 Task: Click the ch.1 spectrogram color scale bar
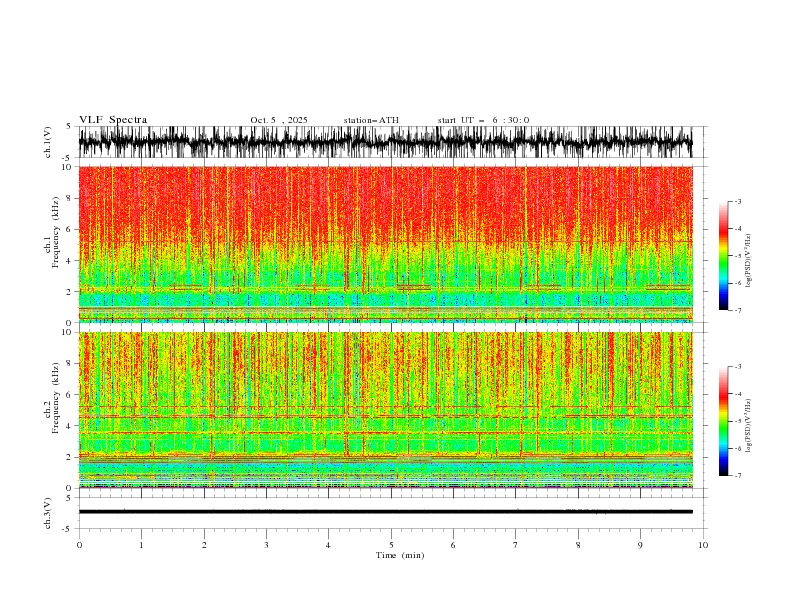(x=723, y=256)
